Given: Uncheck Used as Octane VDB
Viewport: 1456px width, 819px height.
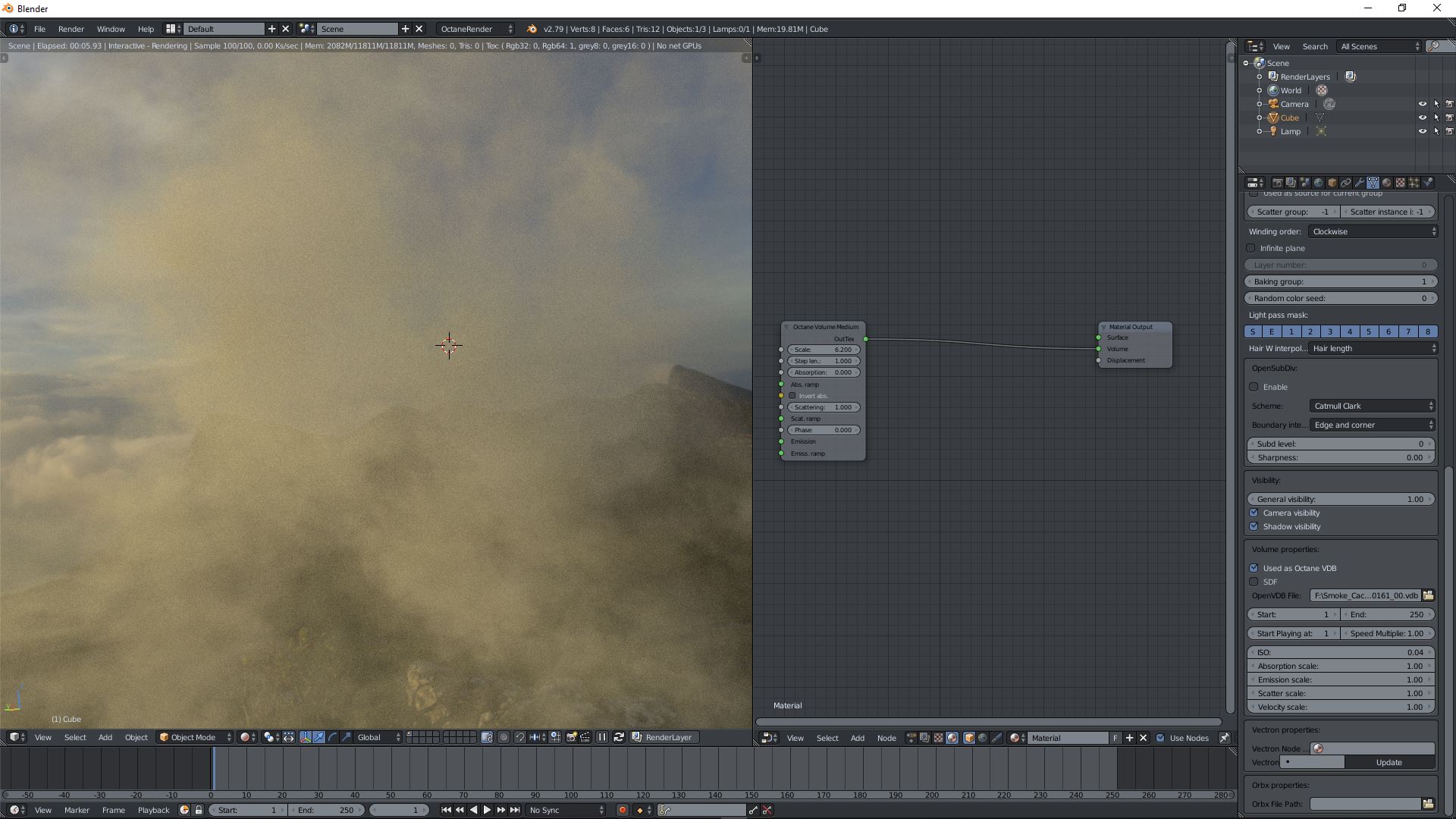Looking at the screenshot, I should 1254,568.
